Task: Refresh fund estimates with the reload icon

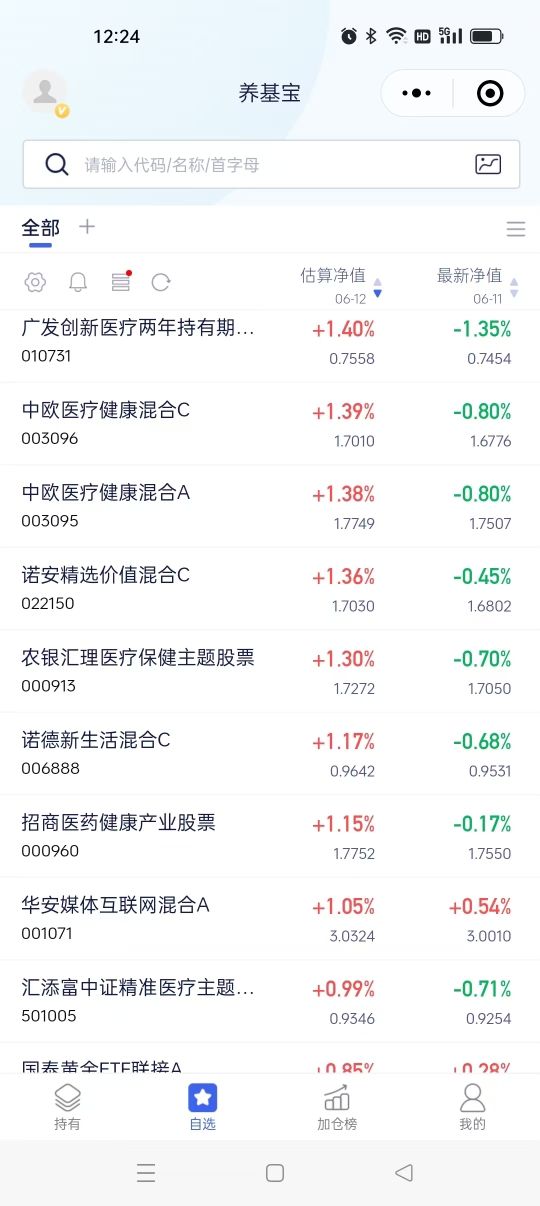Action: click(161, 282)
